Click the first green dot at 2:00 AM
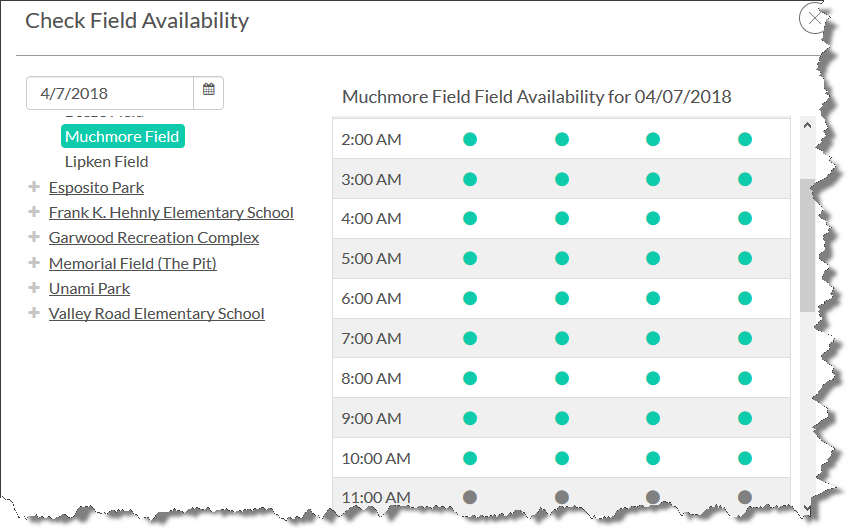Image resolution: width=849 pixels, height=530 pixels. 470,139
